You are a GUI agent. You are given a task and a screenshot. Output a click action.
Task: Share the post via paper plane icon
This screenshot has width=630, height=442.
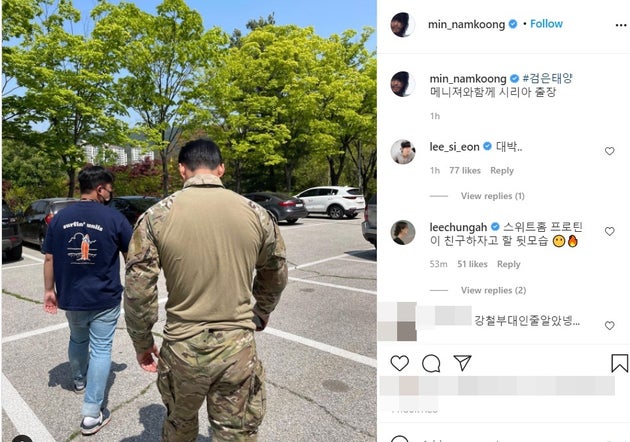pos(462,362)
